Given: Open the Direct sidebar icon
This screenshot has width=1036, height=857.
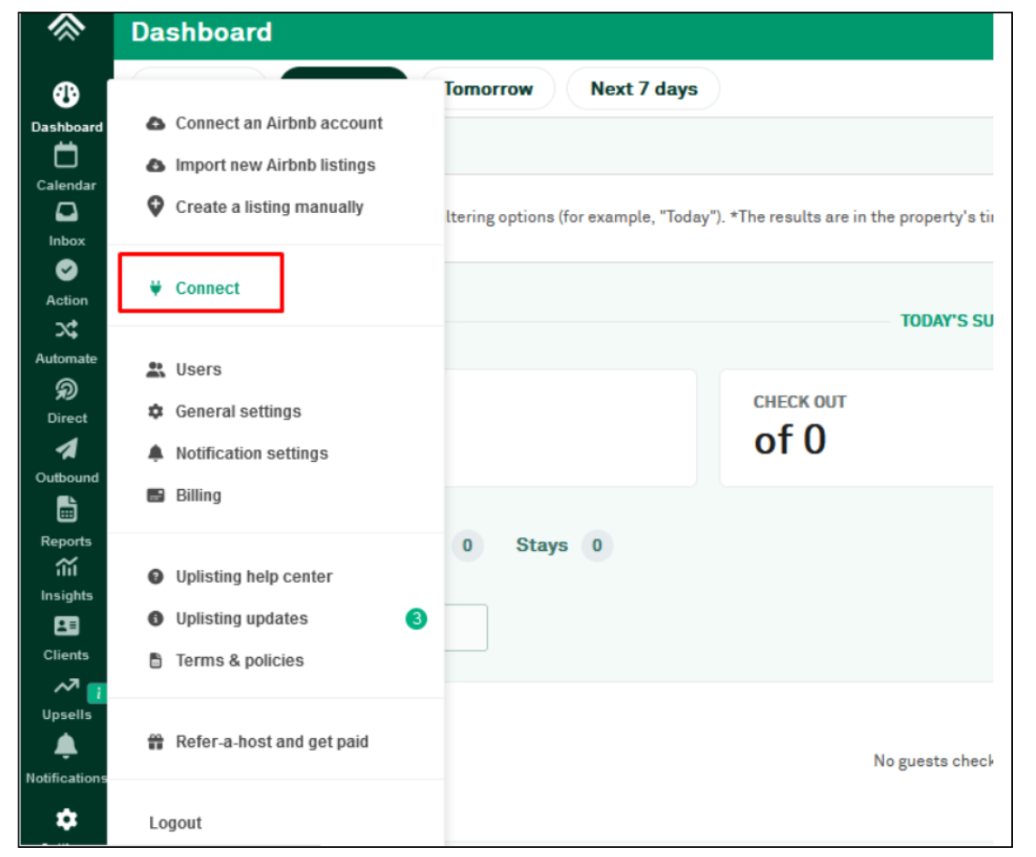Looking at the screenshot, I should point(66,390).
